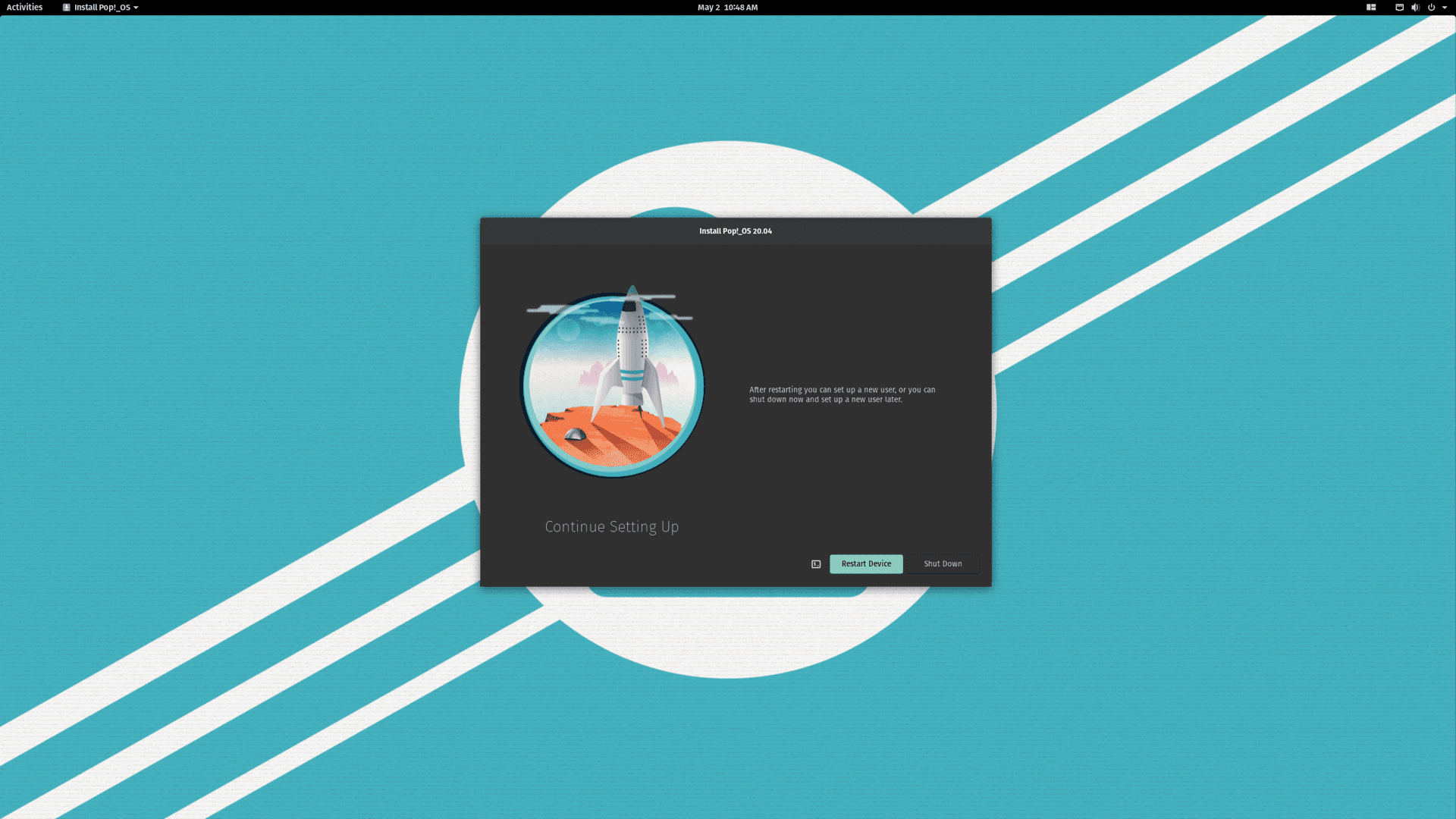
Task: Open the date and time calendar dropdown
Action: tap(727, 8)
